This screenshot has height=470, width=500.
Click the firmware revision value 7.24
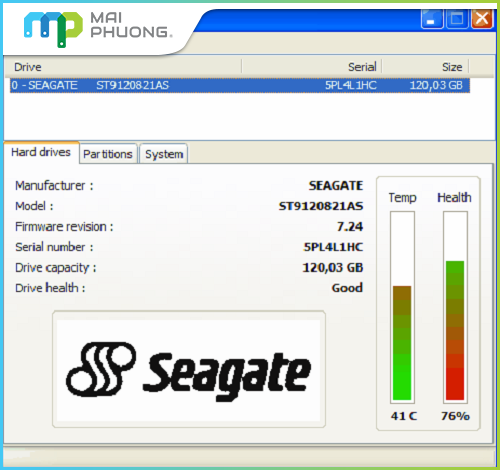(350, 227)
